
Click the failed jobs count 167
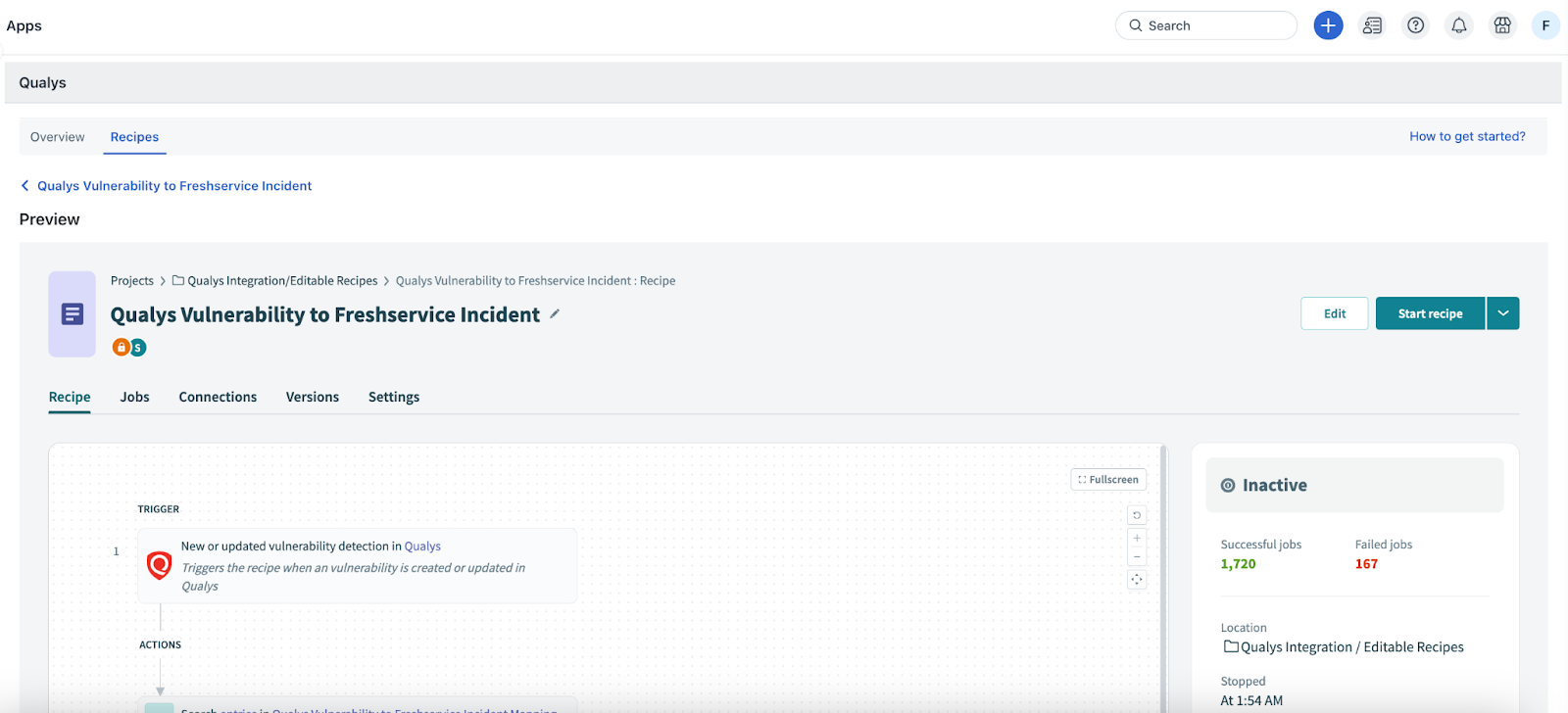point(1366,564)
